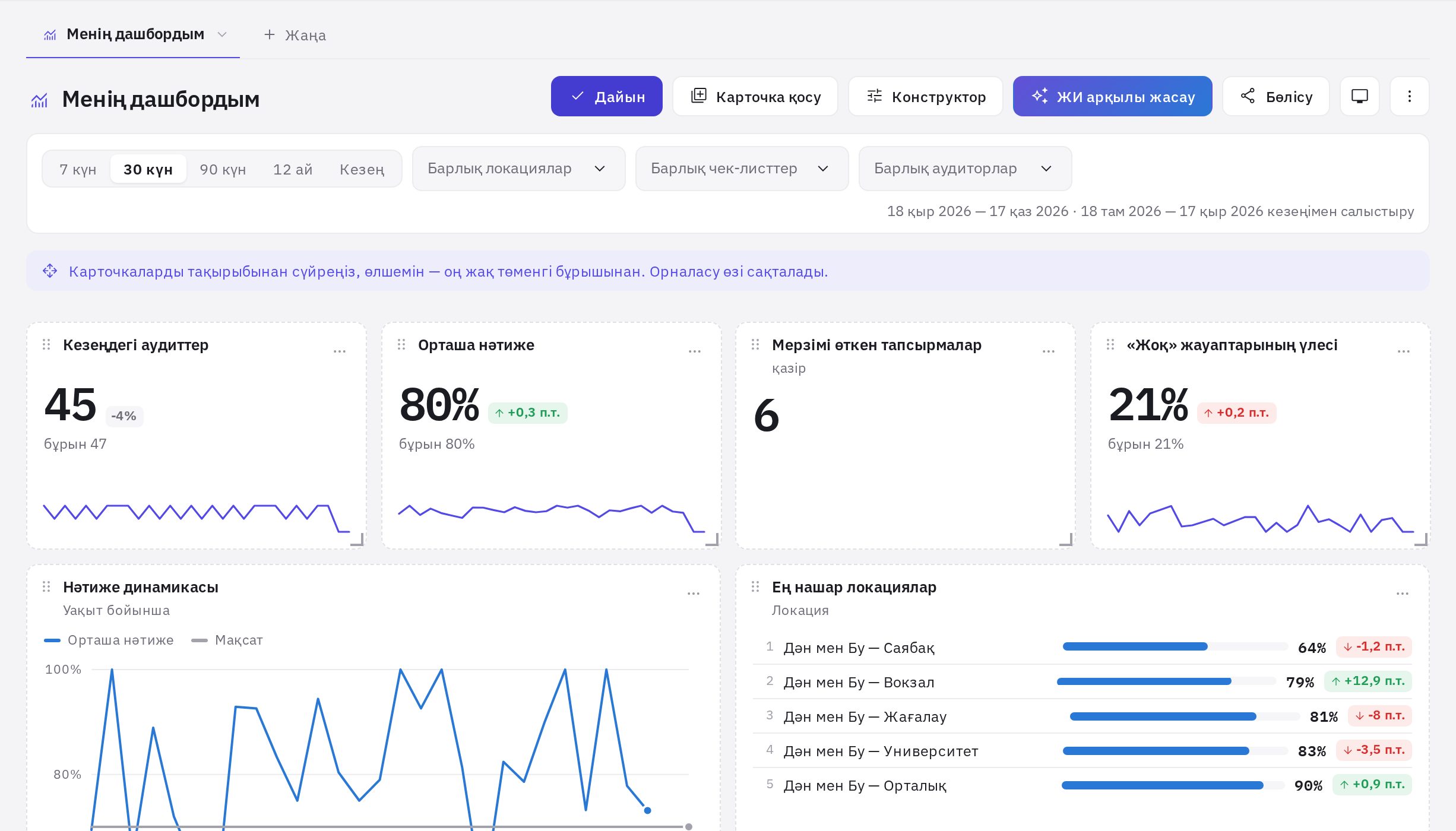Click the Жаңа new tab button

pos(295,35)
